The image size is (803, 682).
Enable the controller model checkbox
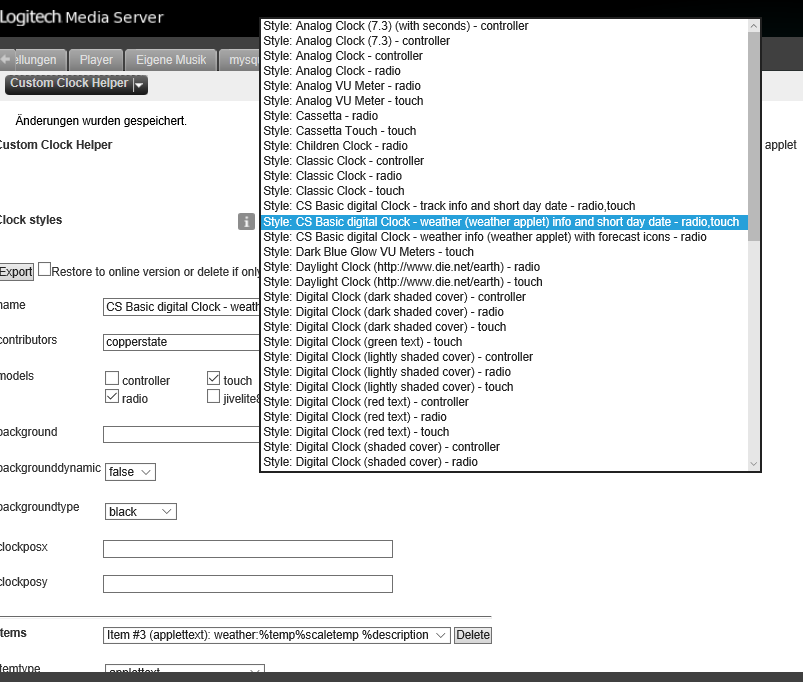click(112, 380)
